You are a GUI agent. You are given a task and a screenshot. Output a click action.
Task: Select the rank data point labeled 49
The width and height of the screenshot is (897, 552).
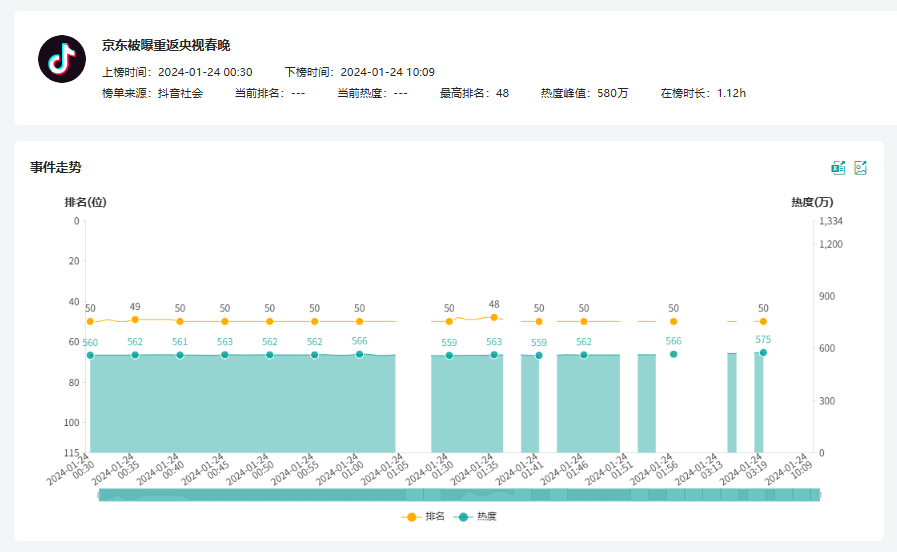point(135,320)
